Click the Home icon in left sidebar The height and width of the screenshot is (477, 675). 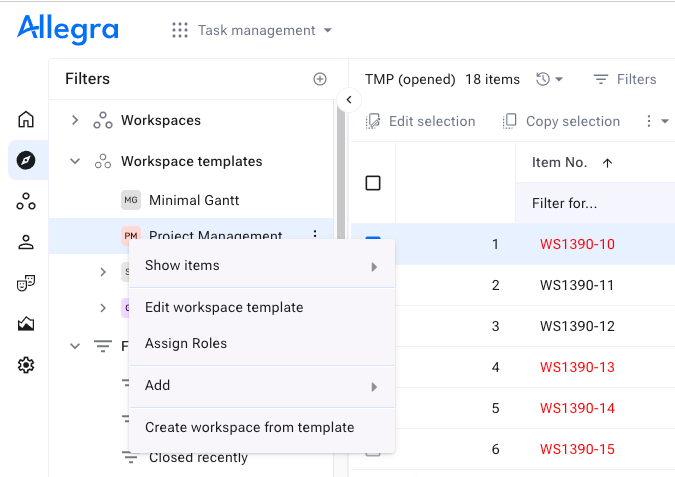tap(26, 119)
